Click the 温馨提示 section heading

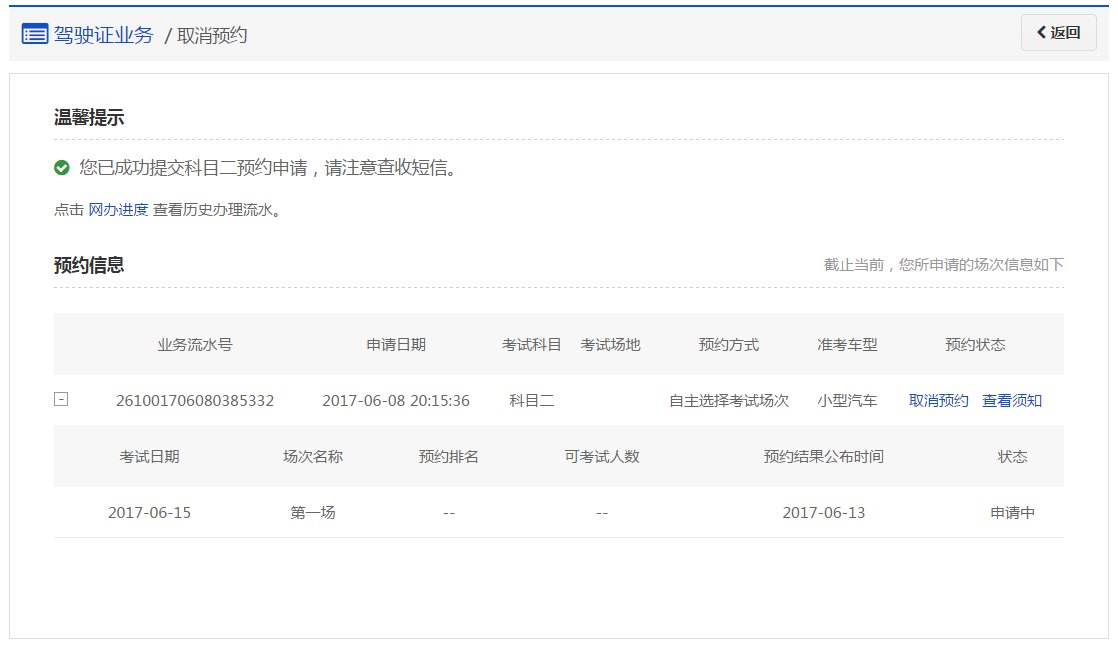click(x=88, y=117)
